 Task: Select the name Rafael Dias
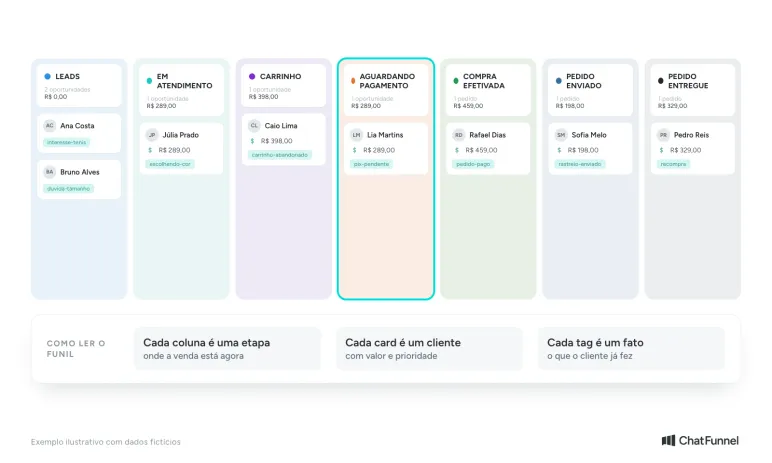(487, 135)
